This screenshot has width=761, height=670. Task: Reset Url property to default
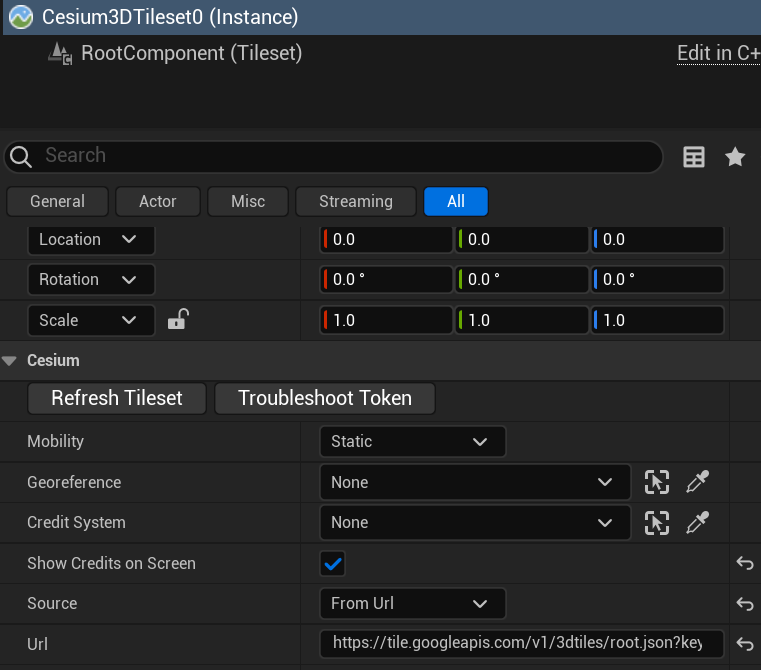click(x=745, y=644)
